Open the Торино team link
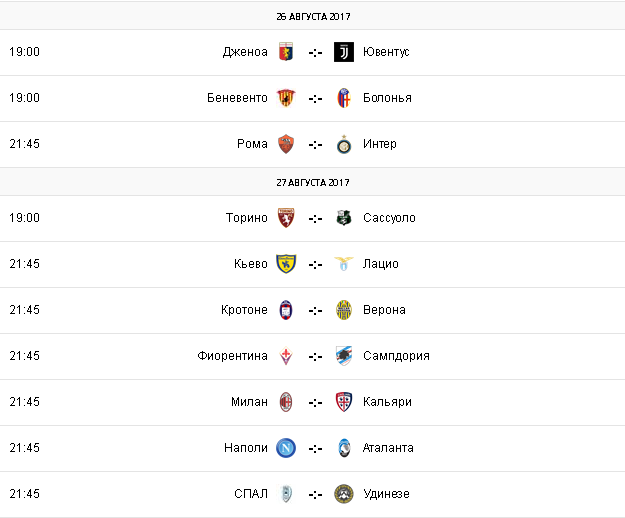625x518 pixels. coord(247,218)
